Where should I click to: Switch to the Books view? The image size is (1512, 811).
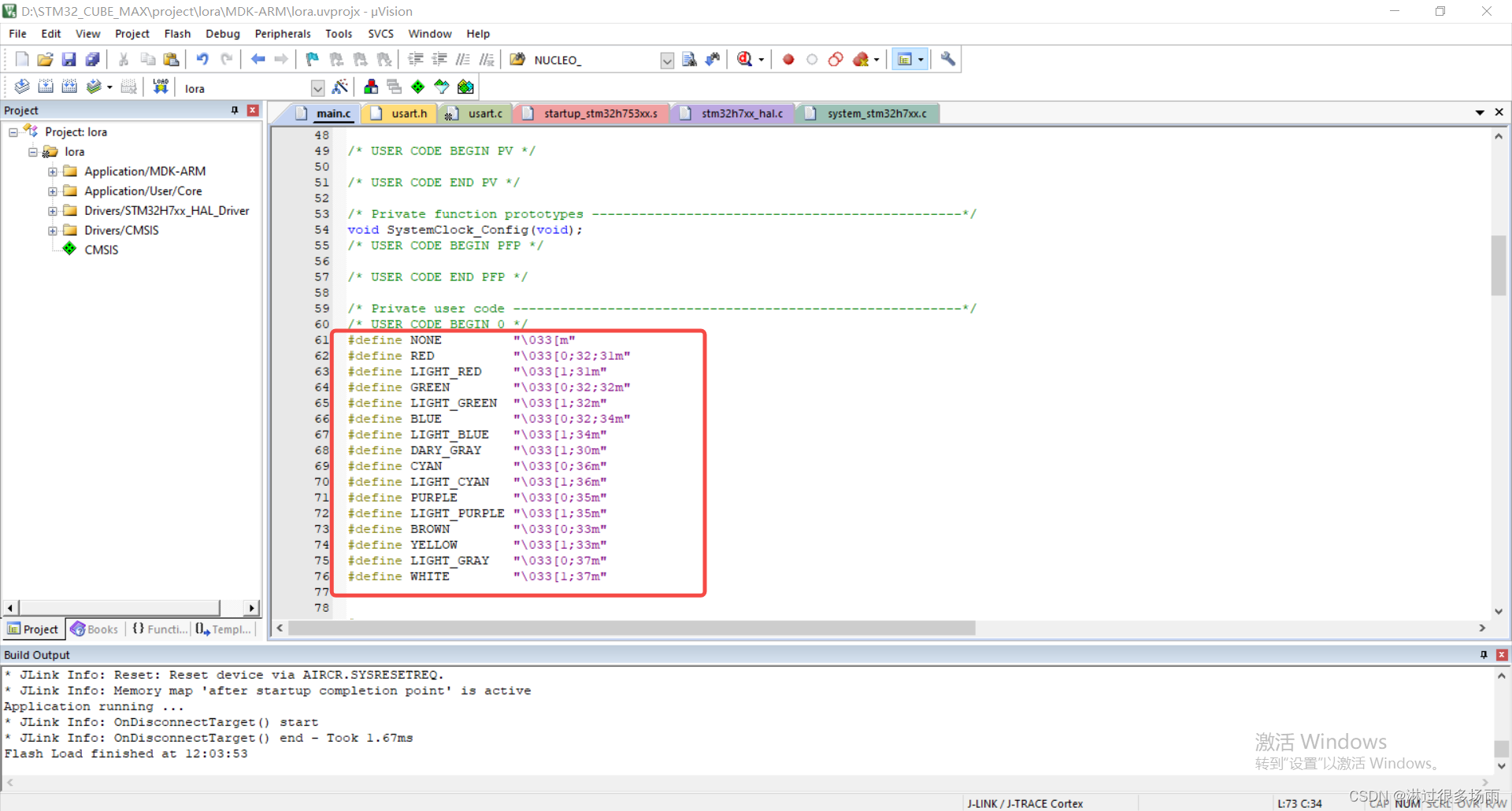coord(94,629)
